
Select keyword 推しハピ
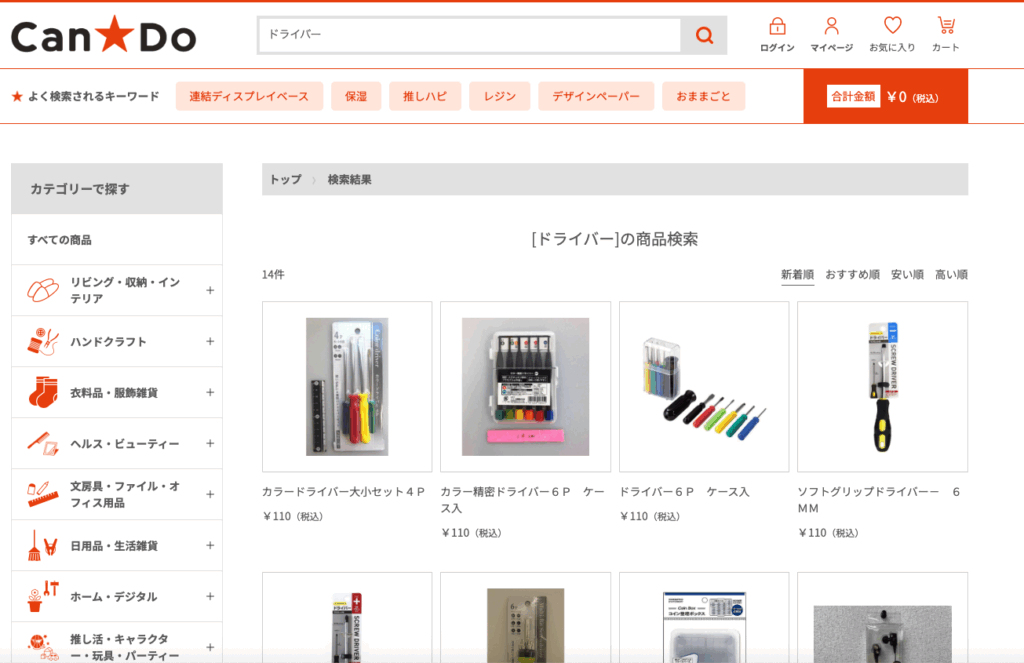[425, 96]
